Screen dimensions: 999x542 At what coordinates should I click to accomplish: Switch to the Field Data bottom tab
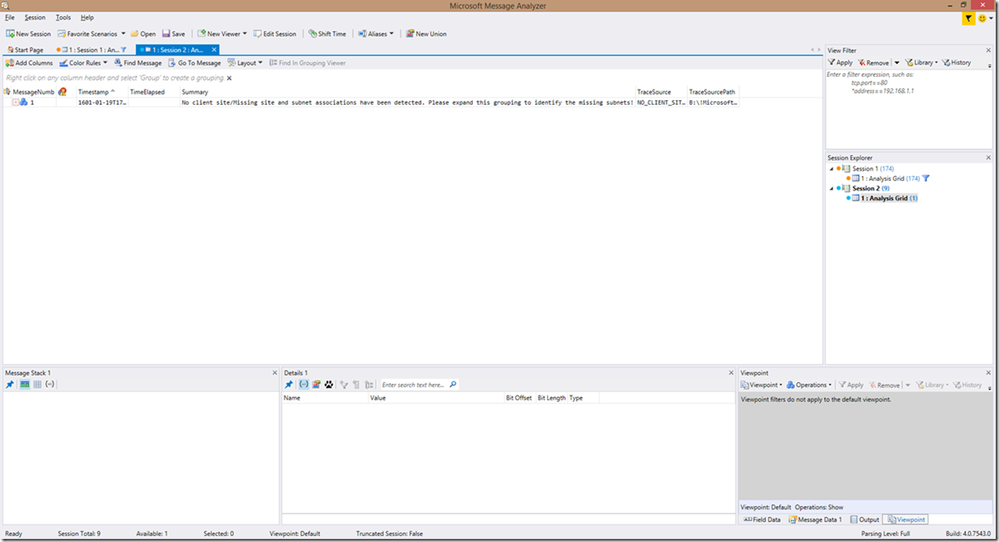(x=762, y=520)
